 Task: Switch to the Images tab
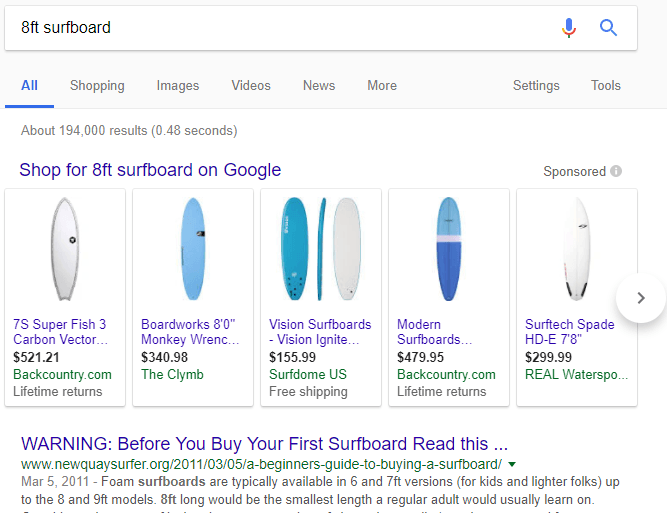pyautogui.click(x=177, y=85)
